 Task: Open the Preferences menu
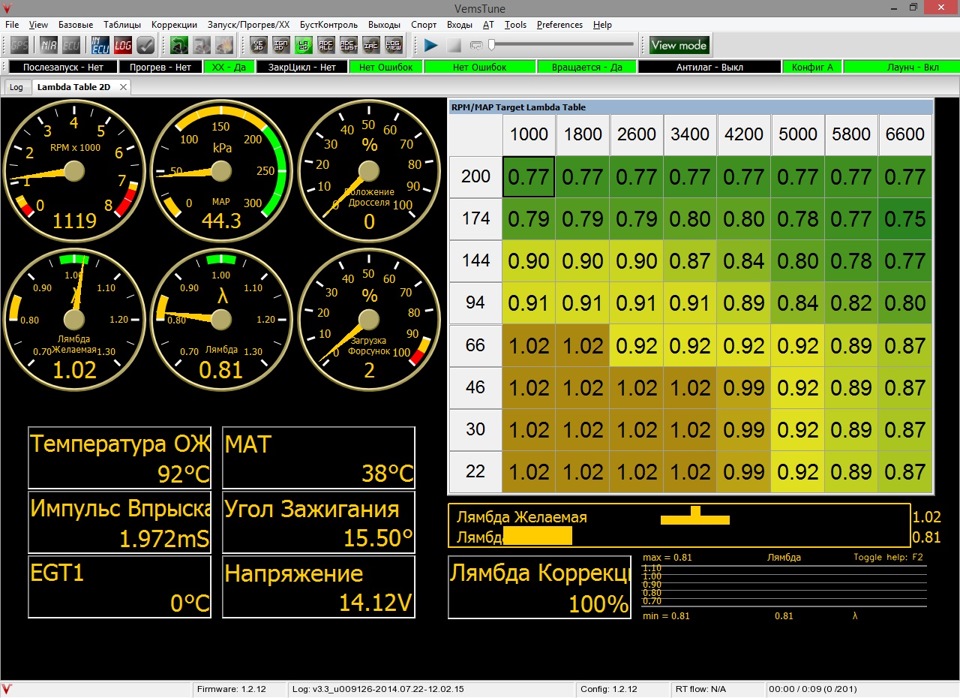pyautogui.click(x=560, y=24)
